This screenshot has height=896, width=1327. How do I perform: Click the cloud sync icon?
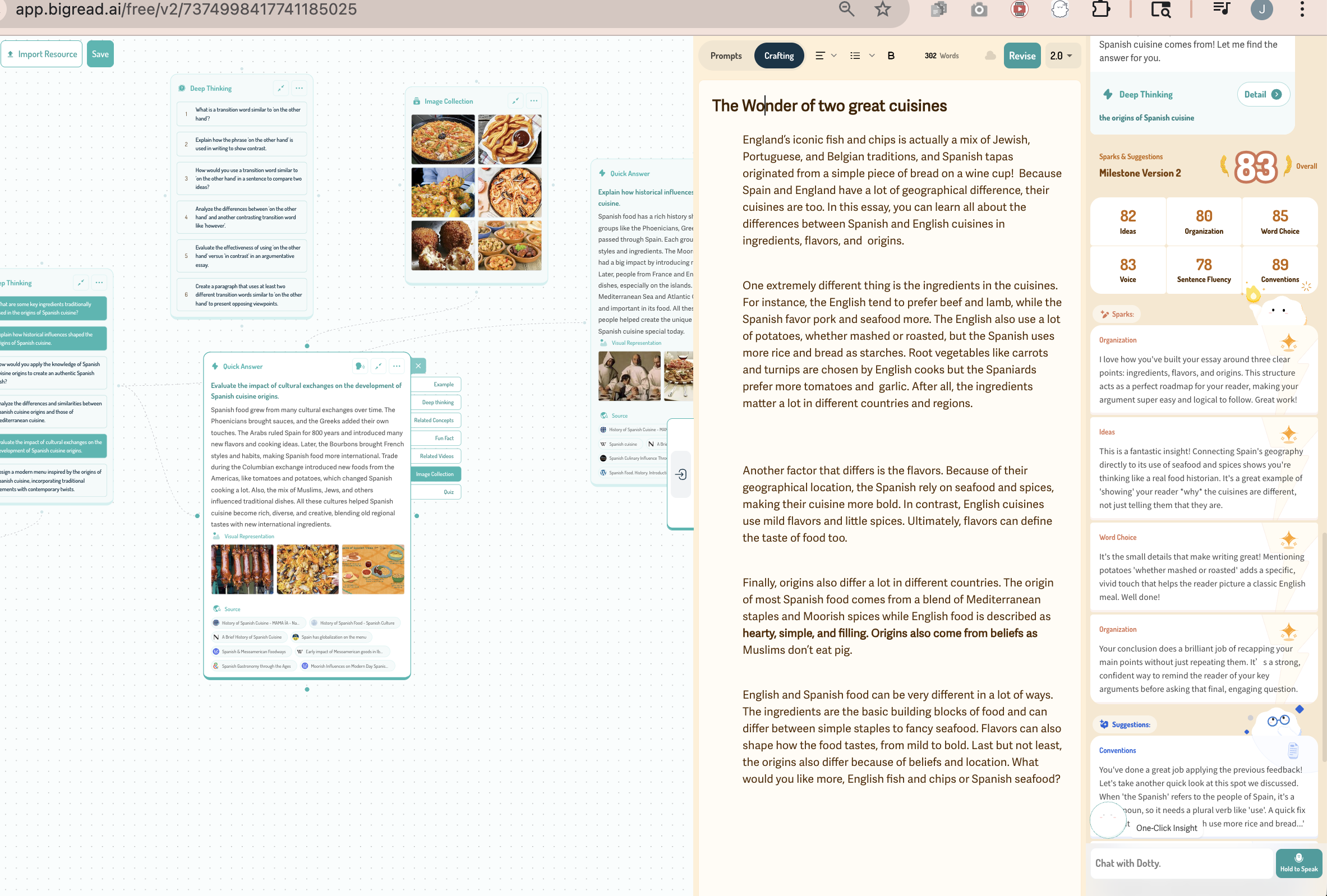(x=990, y=56)
